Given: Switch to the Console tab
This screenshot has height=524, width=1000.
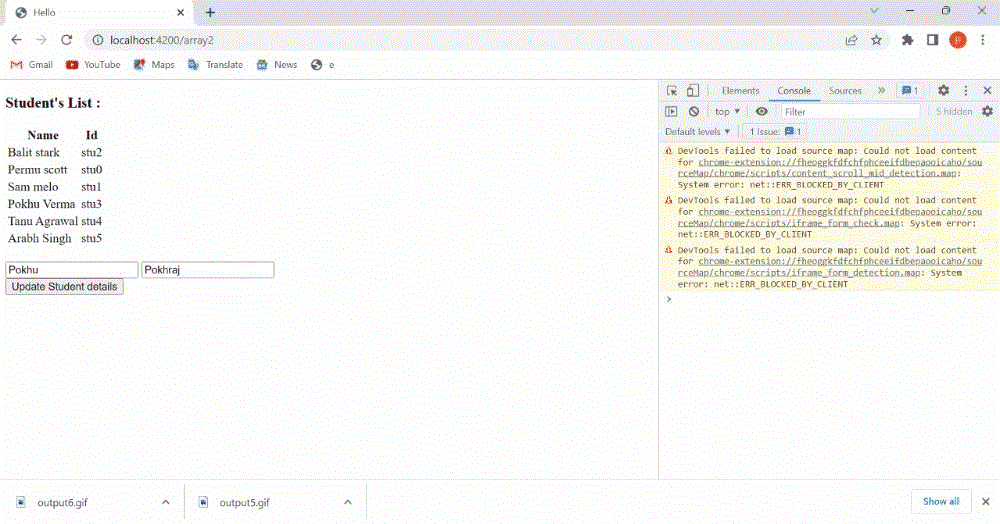Looking at the screenshot, I should click(x=793, y=91).
